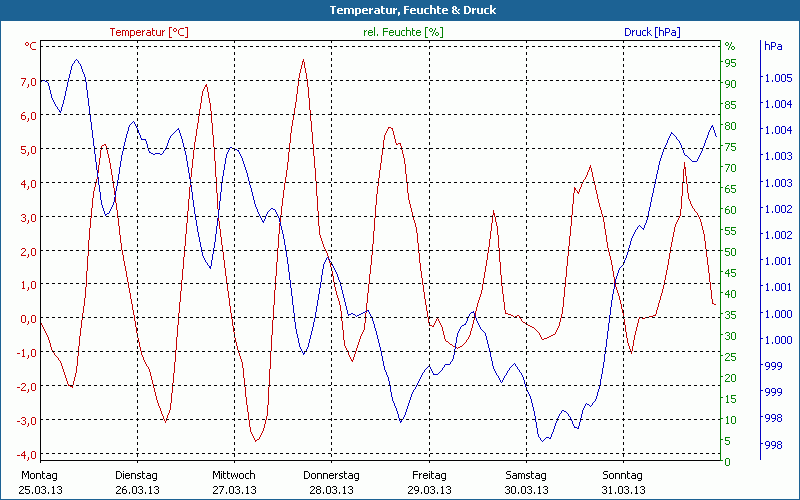Choose the Donnerstag day label
800x500 pixels.
pos(331,475)
